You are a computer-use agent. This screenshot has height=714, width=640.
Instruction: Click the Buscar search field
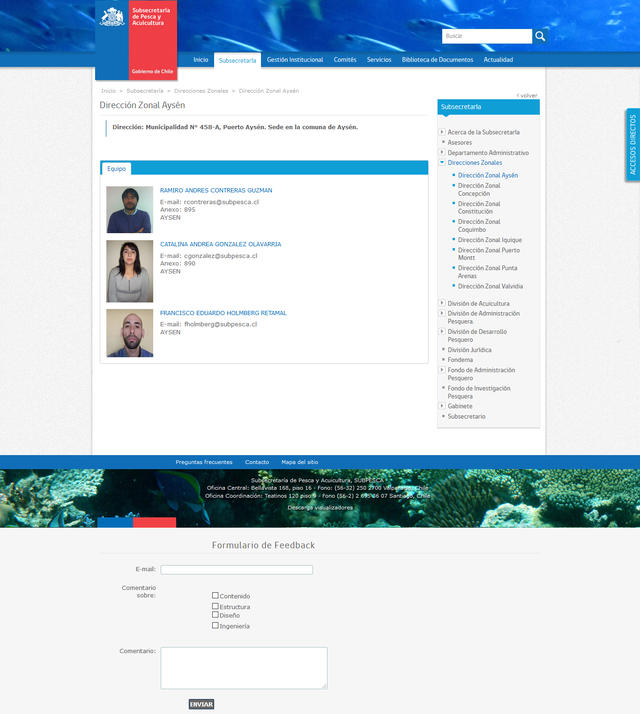point(486,36)
